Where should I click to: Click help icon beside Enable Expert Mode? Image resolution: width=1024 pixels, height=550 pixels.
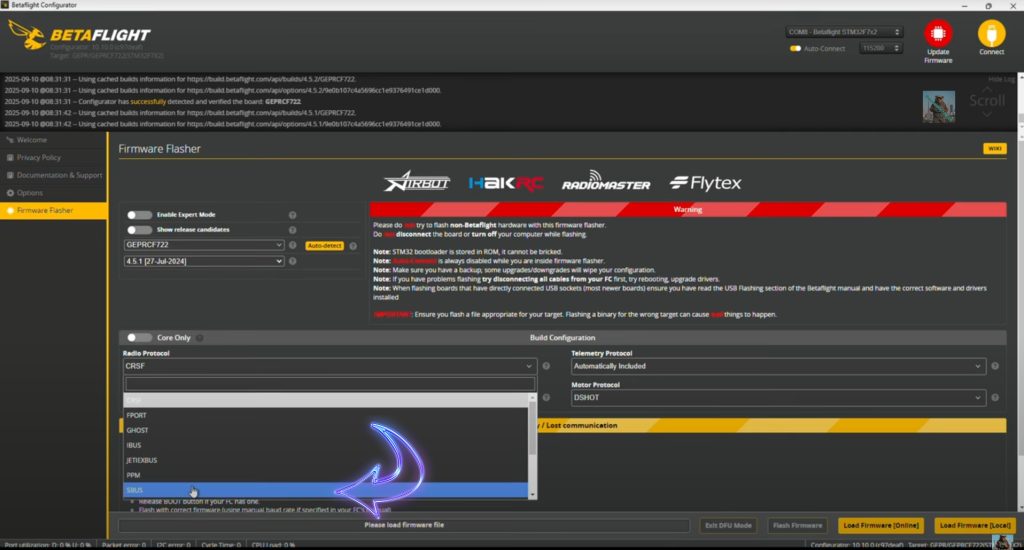293,215
